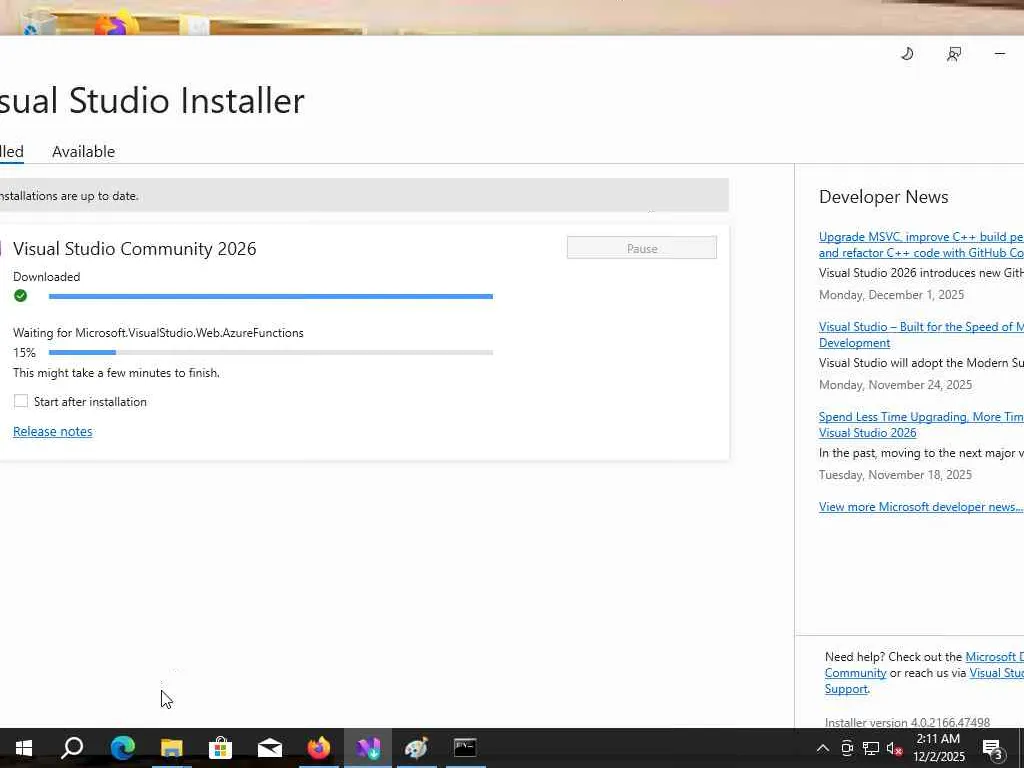
Task: Click the Firefox icon on desktop
Action: point(116,24)
